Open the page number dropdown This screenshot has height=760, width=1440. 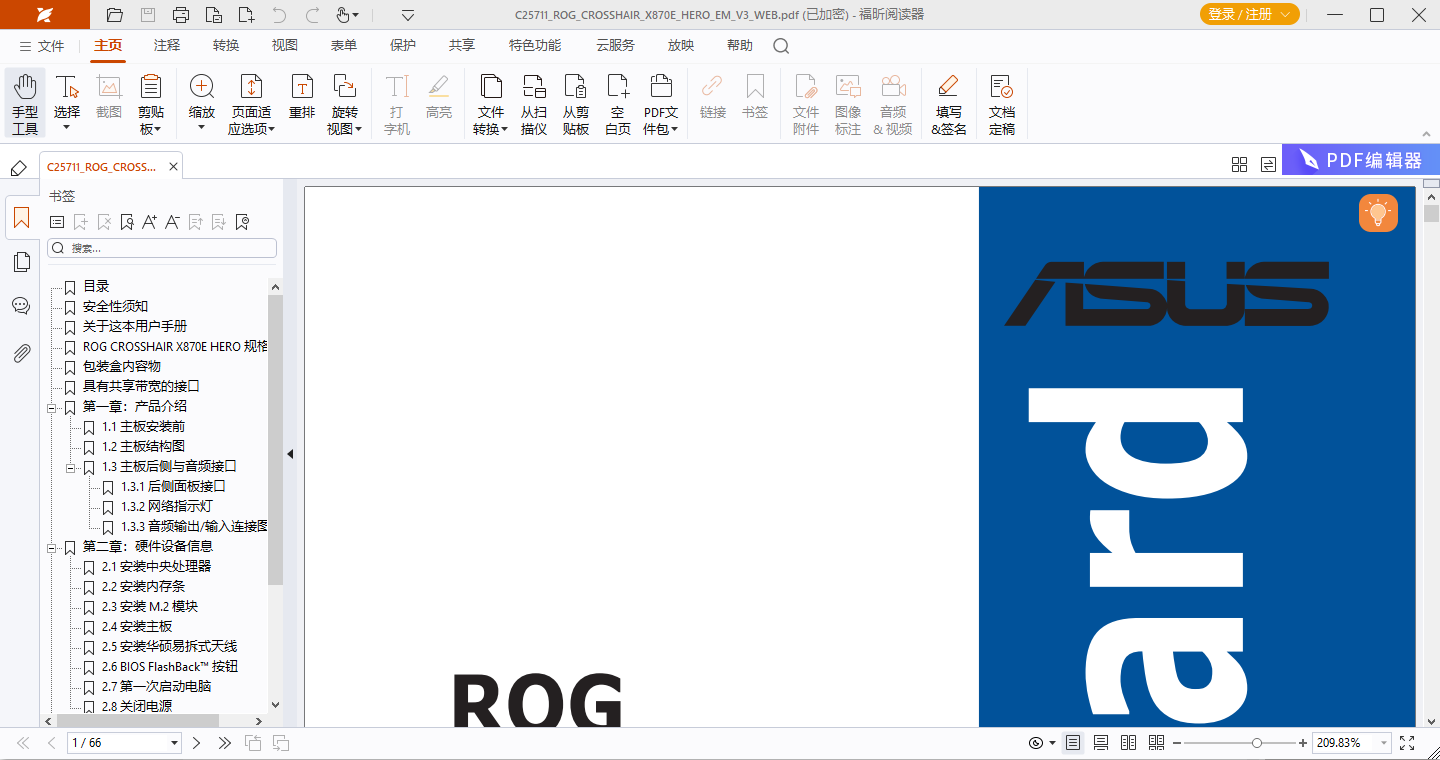pos(174,743)
